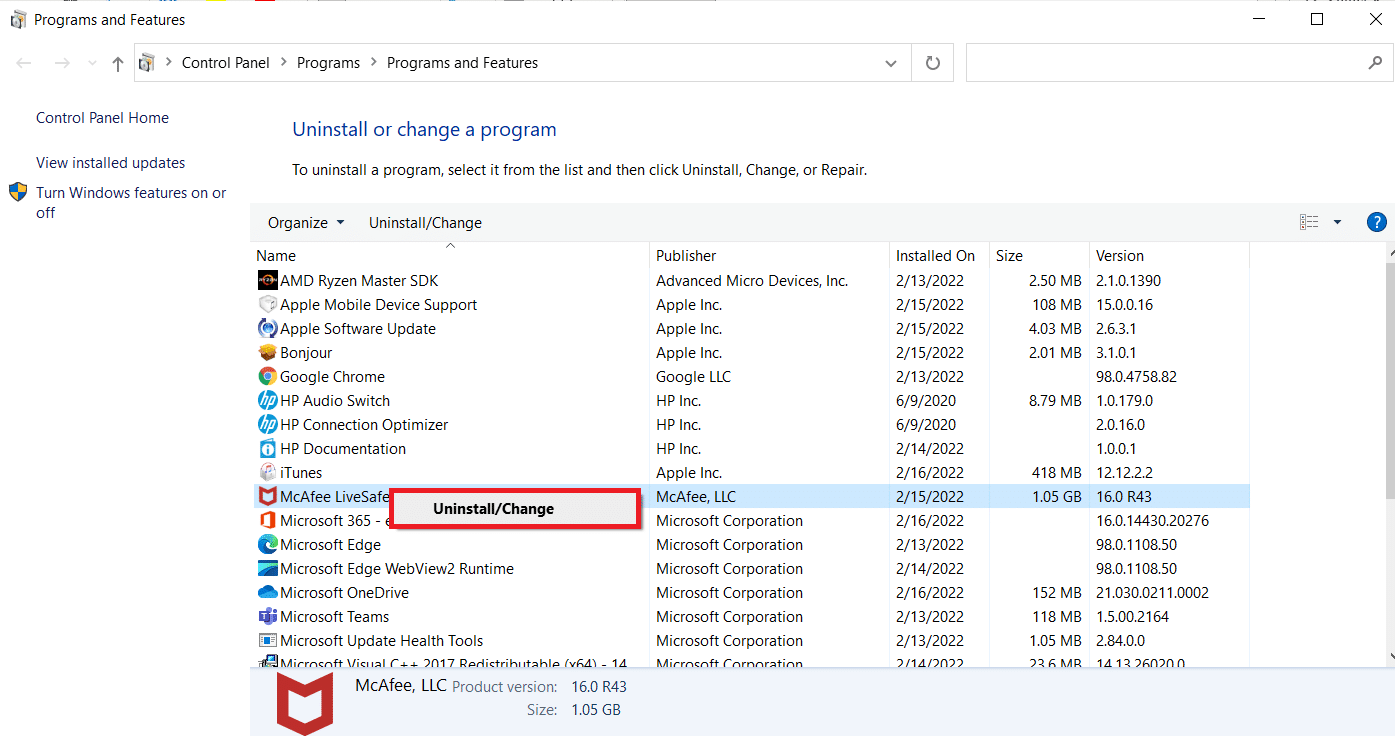Select the Google Chrome row name
This screenshot has height=736, width=1395.
pos(332,377)
